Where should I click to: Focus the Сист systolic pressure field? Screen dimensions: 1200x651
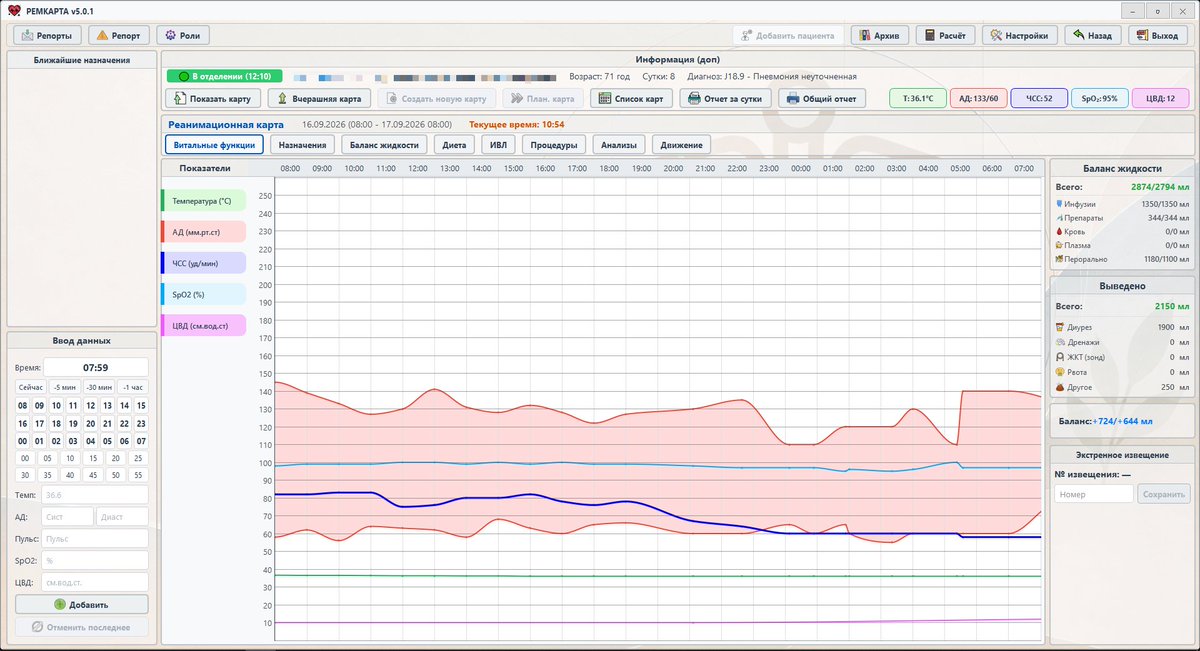[67, 517]
